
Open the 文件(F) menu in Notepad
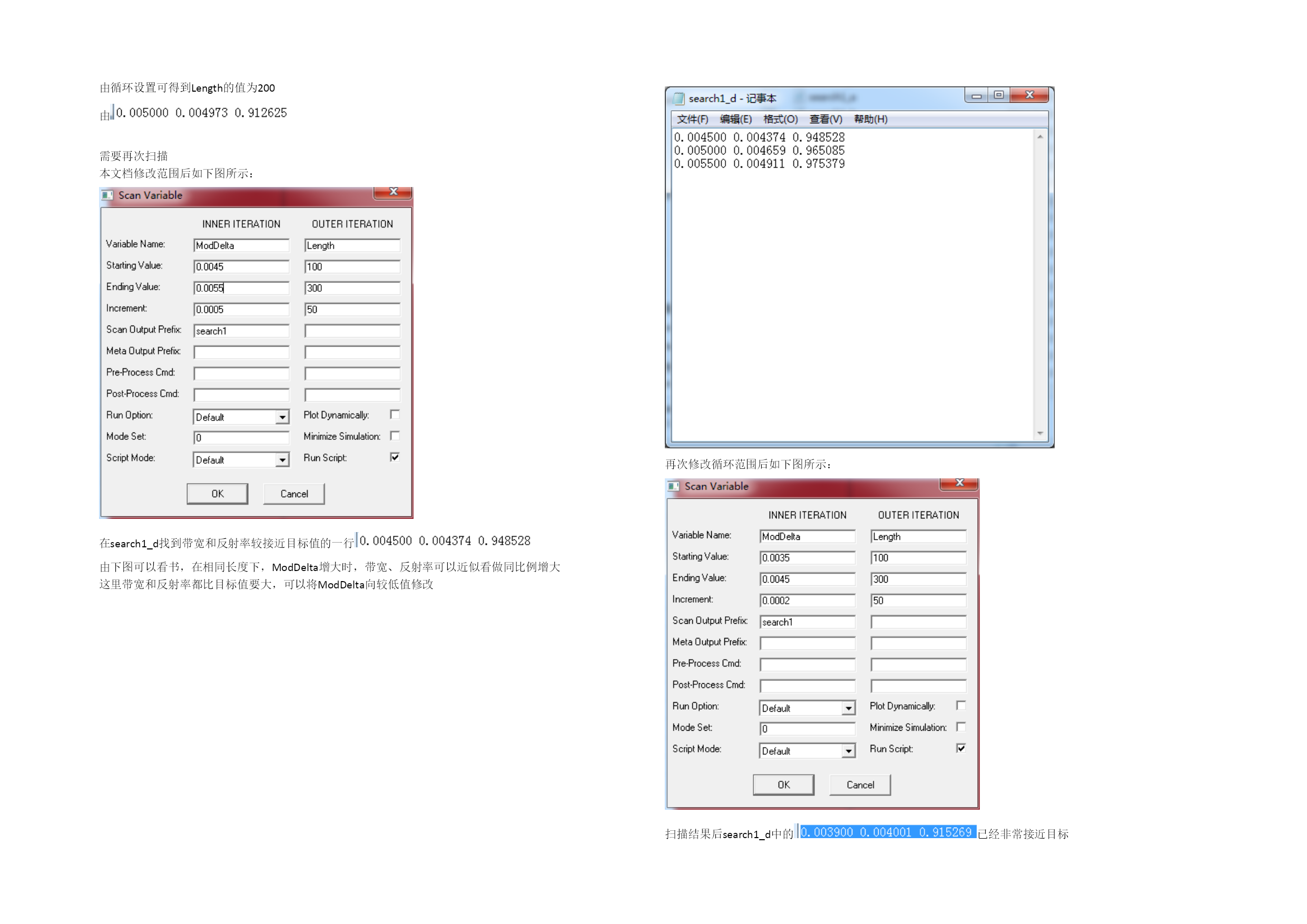click(x=692, y=119)
